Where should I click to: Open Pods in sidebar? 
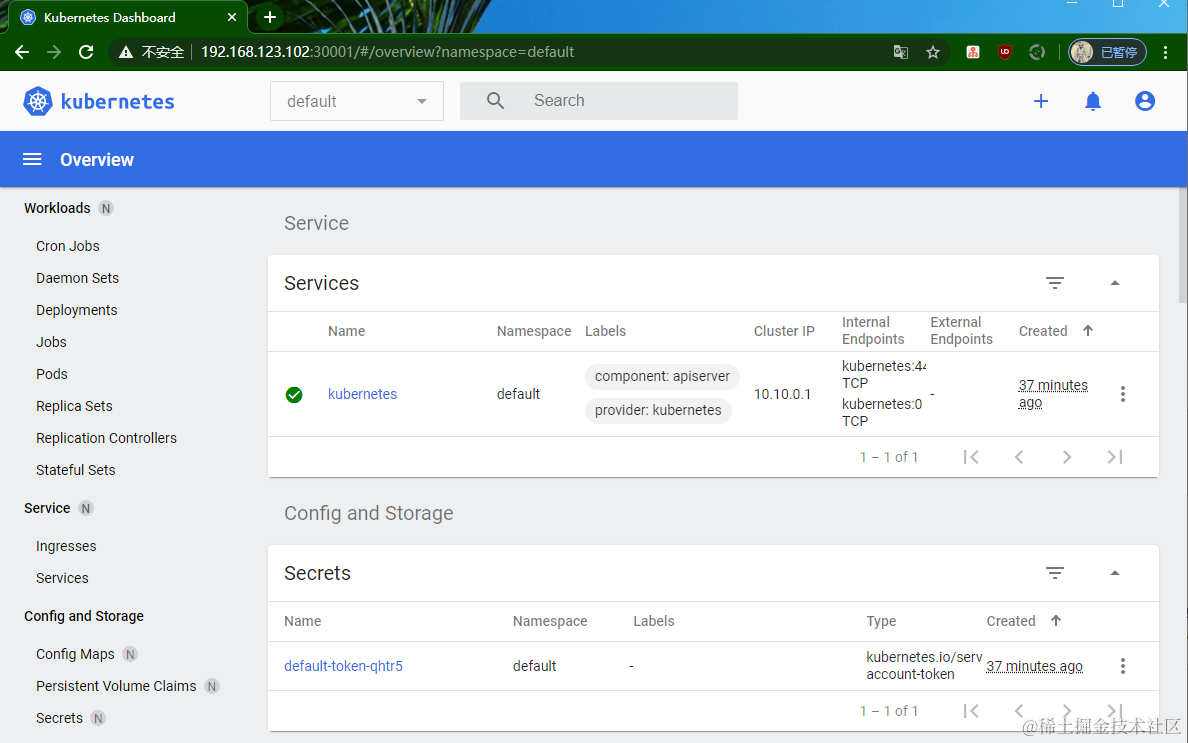pyautogui.click(x=52, y=374)
